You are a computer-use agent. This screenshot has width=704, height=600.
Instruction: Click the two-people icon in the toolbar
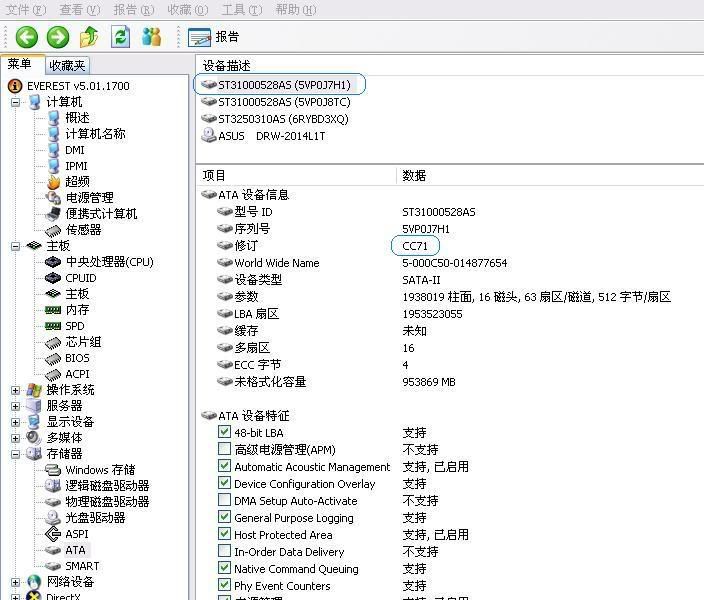pos(152,37)
